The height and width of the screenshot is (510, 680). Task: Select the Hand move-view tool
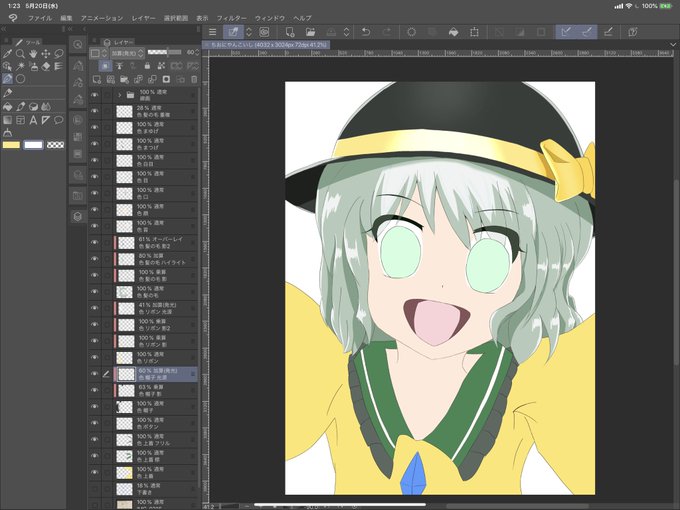tap(33, 54)
